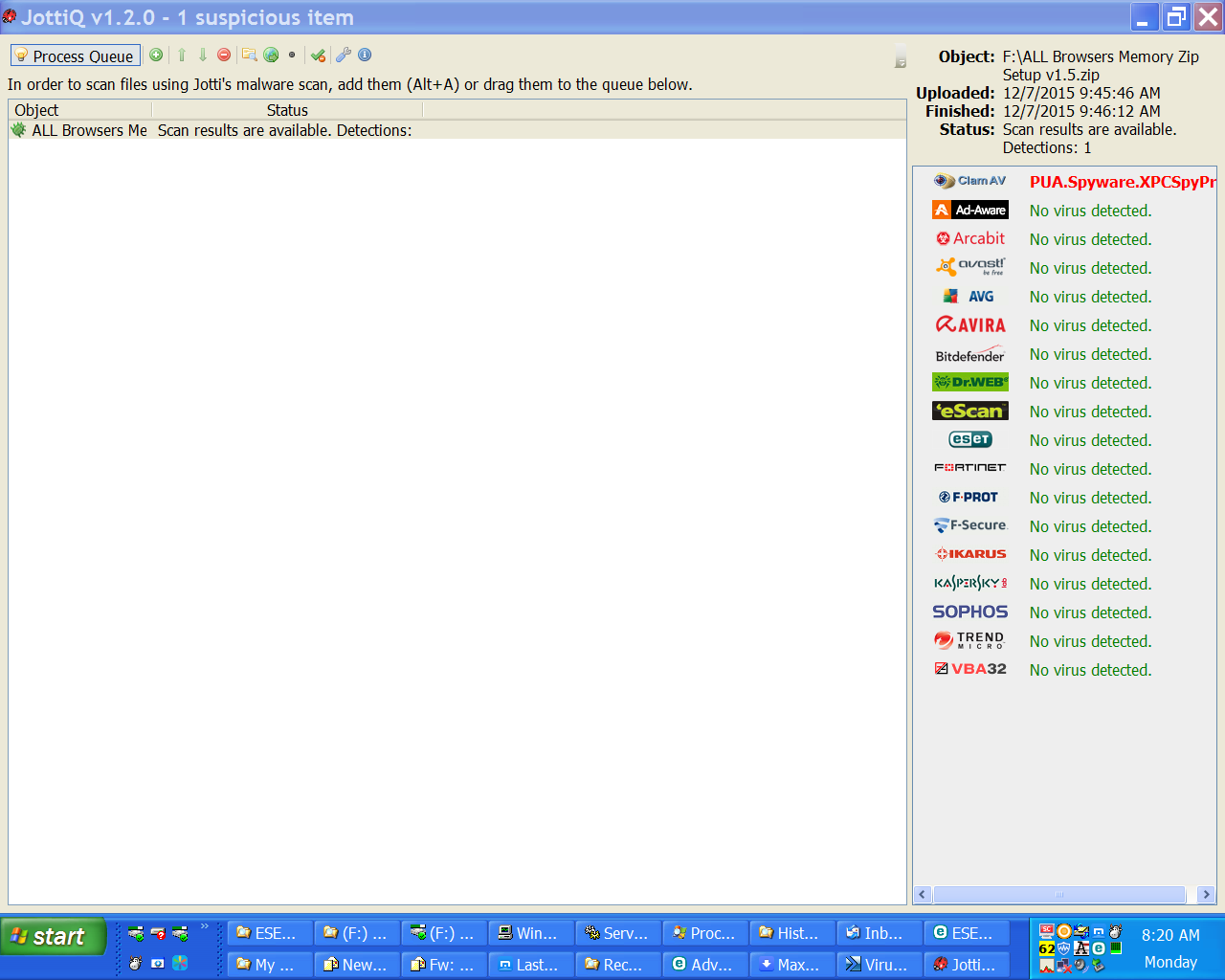Switch to the Jotti... taskbar button
Image resolution: width=1225 pixels, height=980 pixels.
coord(967,964)
